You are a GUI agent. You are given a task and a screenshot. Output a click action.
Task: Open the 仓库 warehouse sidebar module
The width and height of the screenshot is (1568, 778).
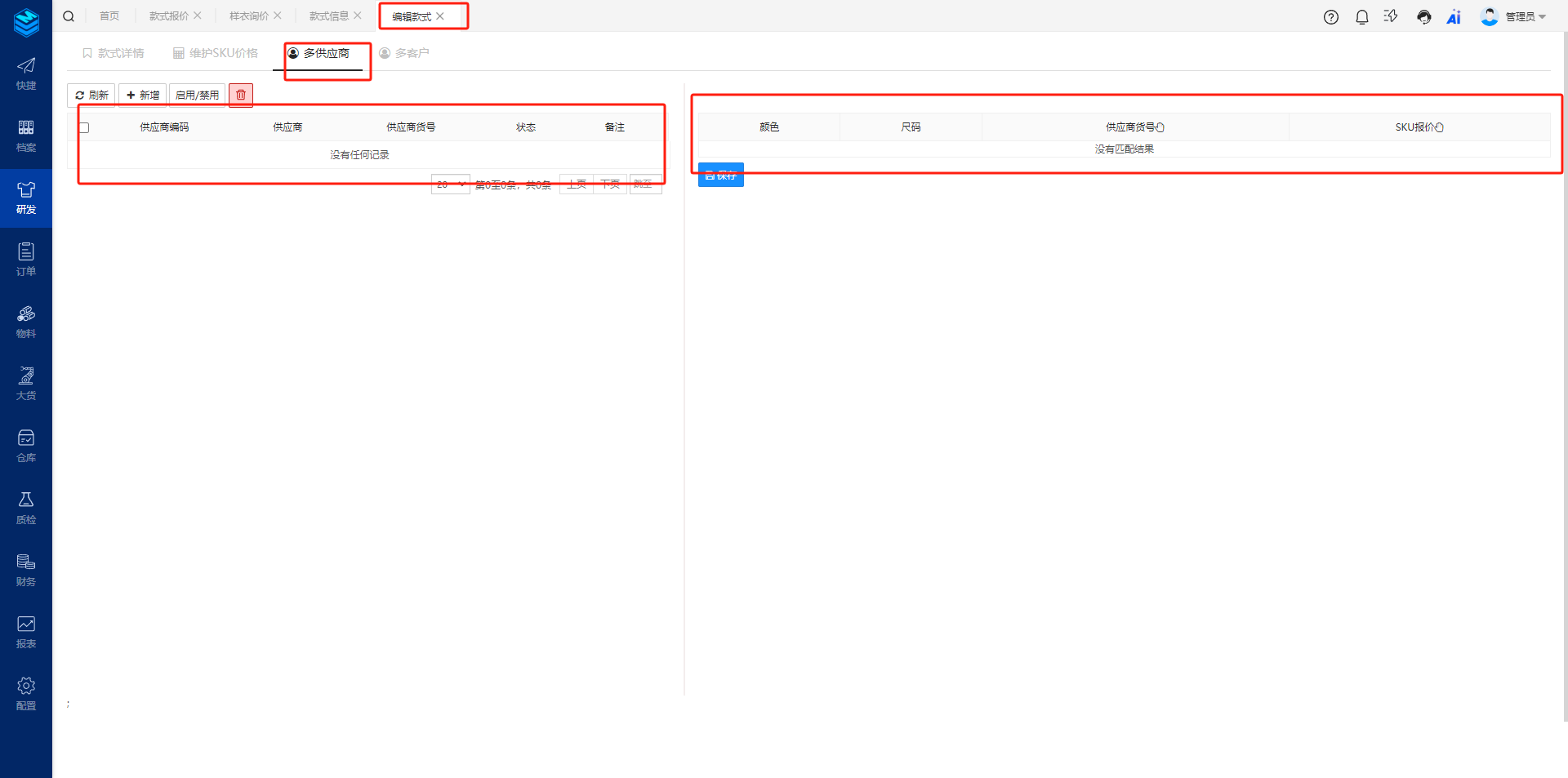pyautogui.click(x=26, y=446)
